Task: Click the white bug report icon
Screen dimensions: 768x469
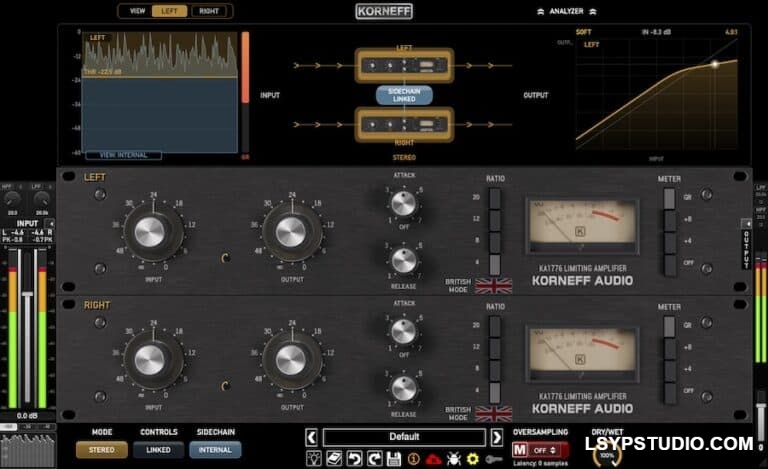Action: click(454, 459)
